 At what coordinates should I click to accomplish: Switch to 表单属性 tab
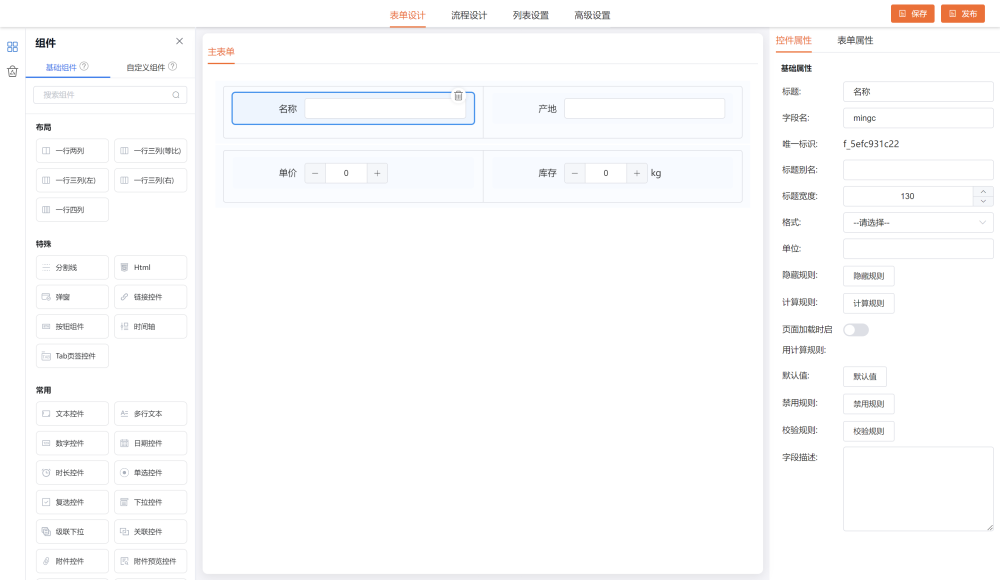coord(855,41)
